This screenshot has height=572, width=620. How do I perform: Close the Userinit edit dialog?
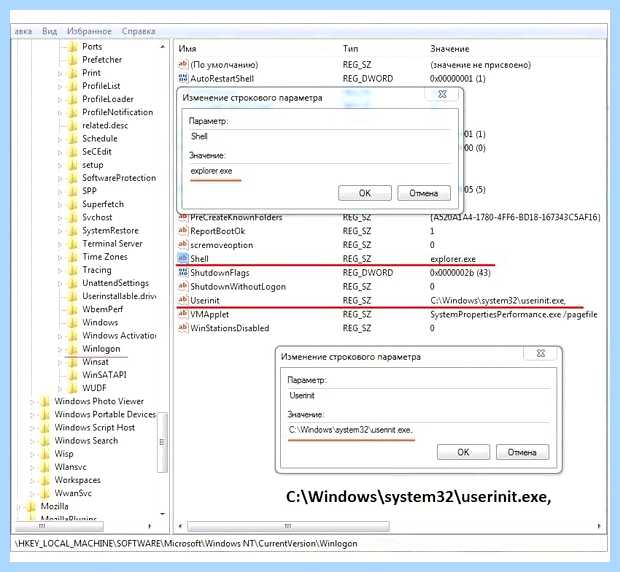[x=541, y=353]
